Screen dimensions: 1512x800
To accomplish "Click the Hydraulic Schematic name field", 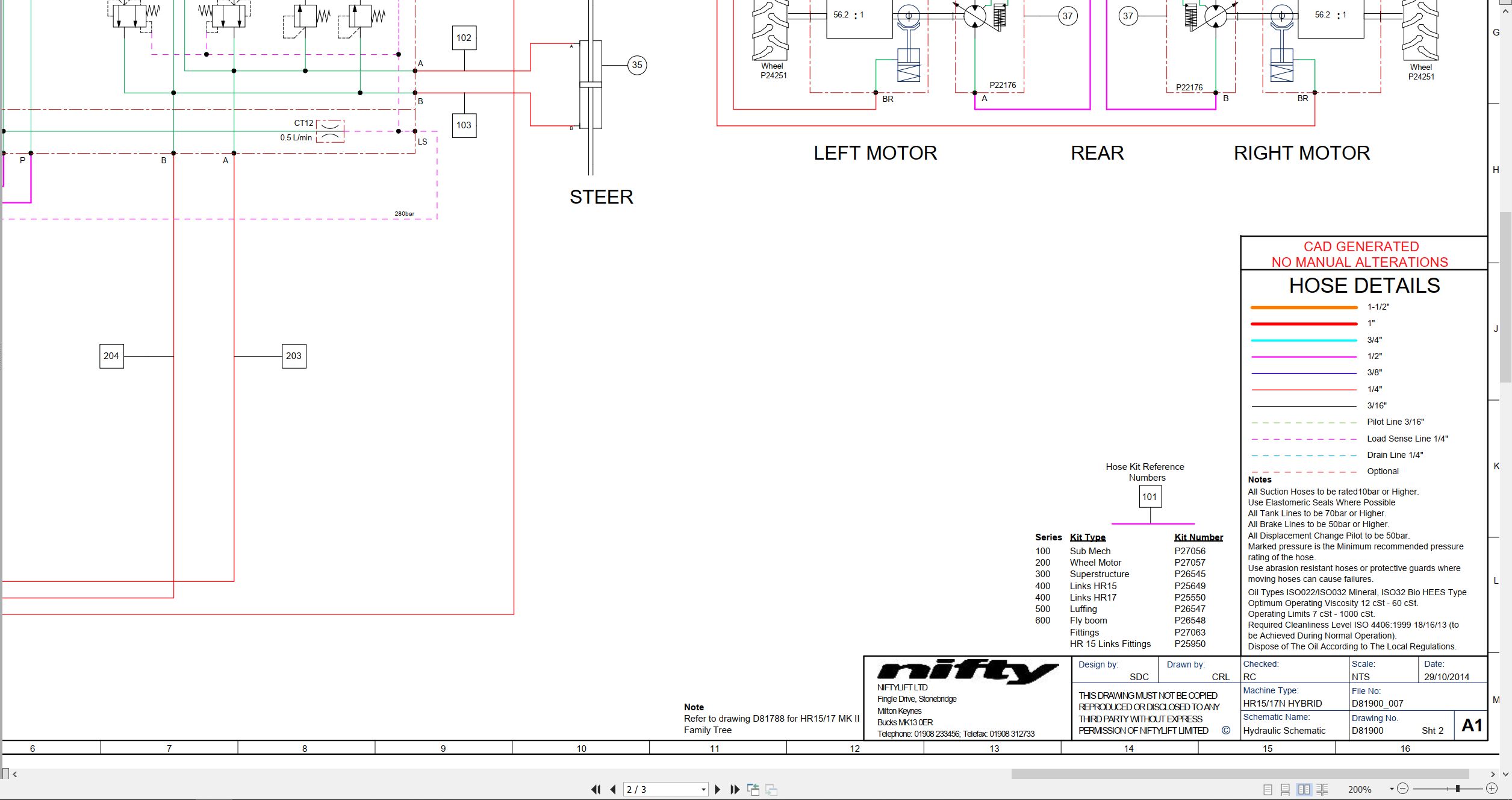I will tap(1284, 731).
